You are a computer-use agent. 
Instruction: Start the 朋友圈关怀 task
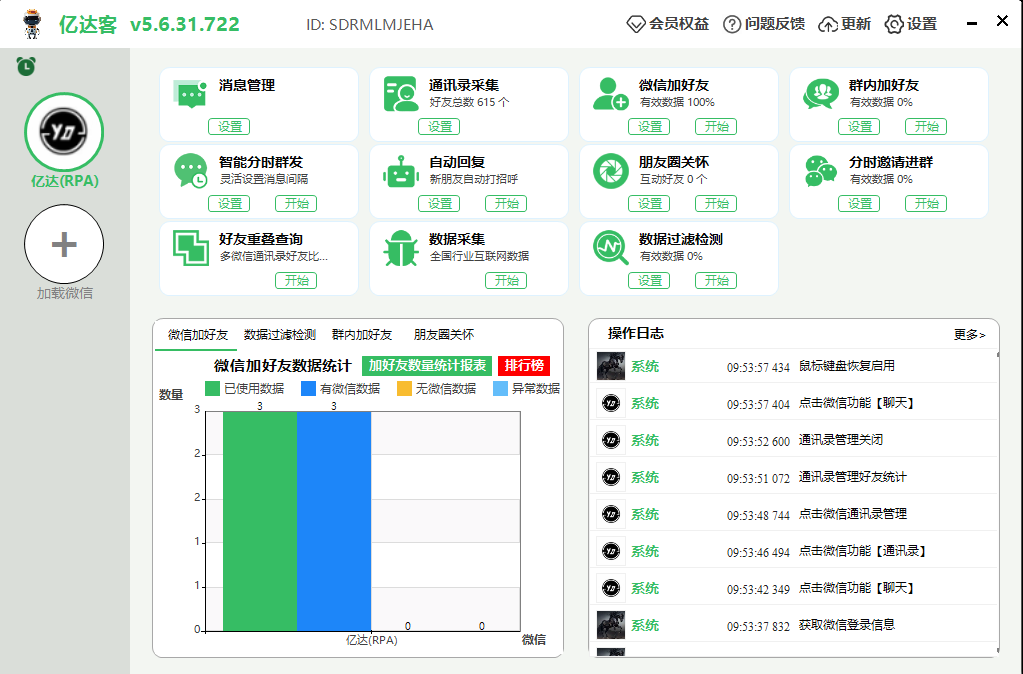pos(716,204)
